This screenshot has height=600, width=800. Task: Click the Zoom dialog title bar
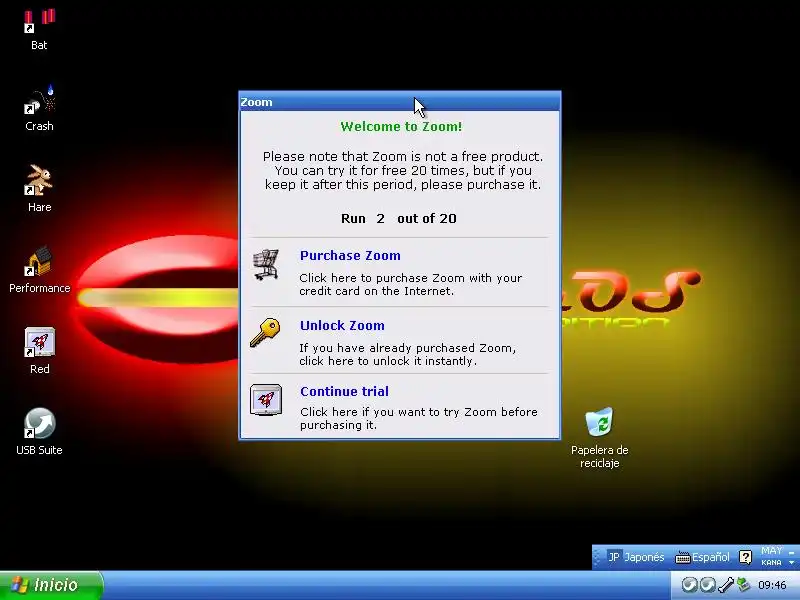click(399, 102)
